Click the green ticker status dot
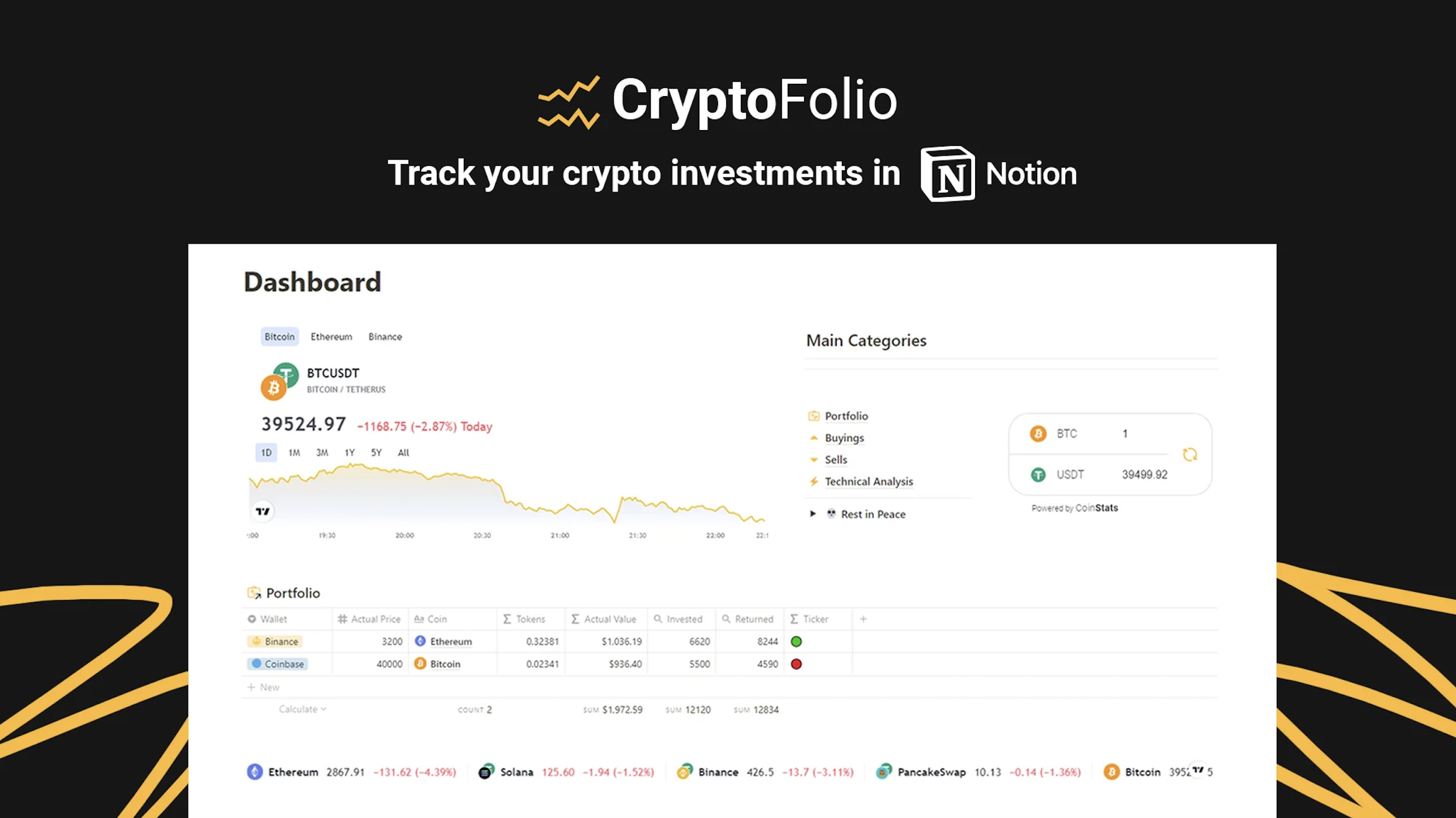Image resolution: width=1456 pixels, height=818 pixels. [x=796, y=642]
